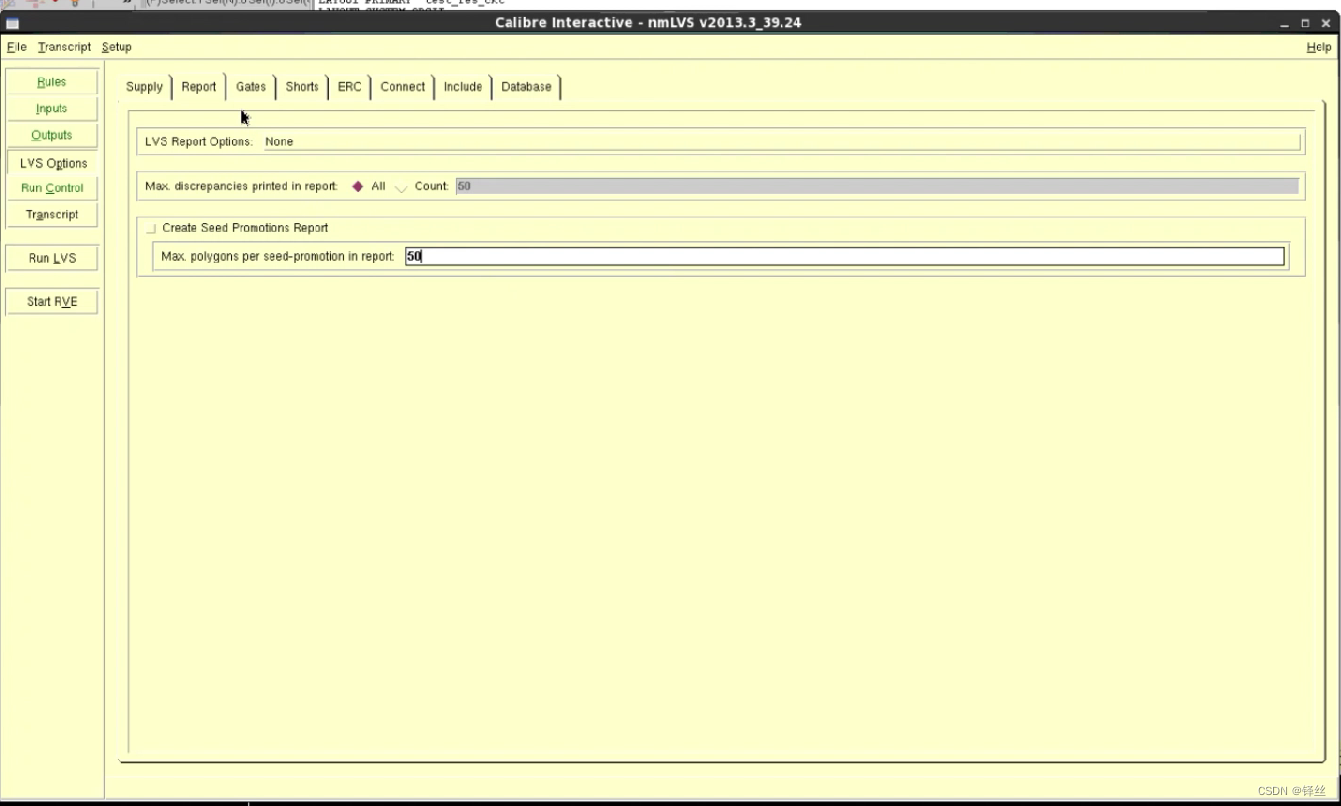Screen dimensions: 1341x806
Task: Switch to the Shorts tab
Action: (302, 87)
